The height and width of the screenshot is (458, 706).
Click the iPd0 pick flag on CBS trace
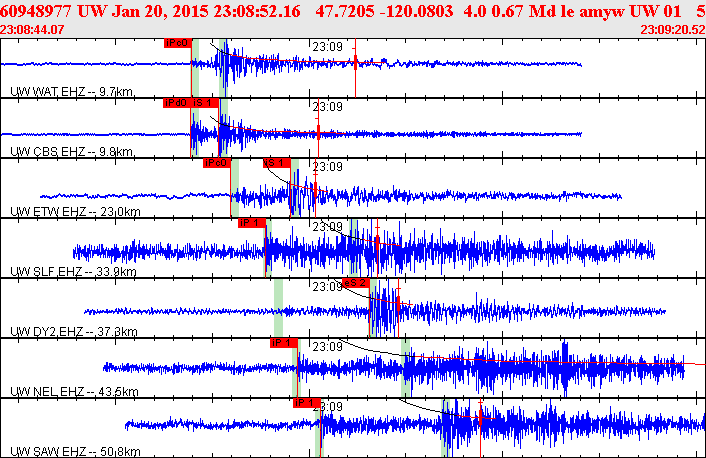[176, 103]
